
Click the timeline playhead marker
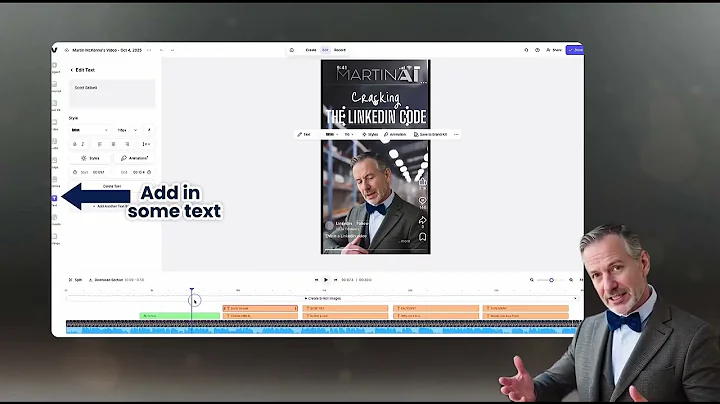pos(192,290)
